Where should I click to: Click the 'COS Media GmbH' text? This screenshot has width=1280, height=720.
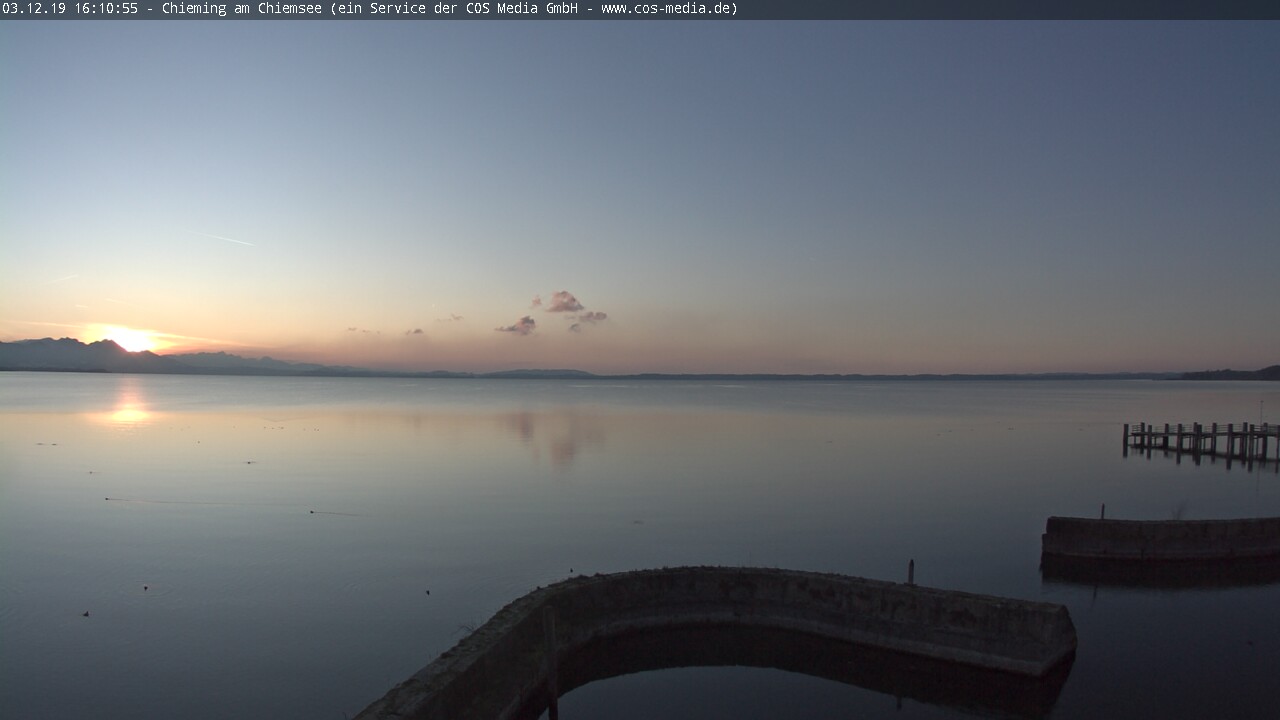coord(522,9)
